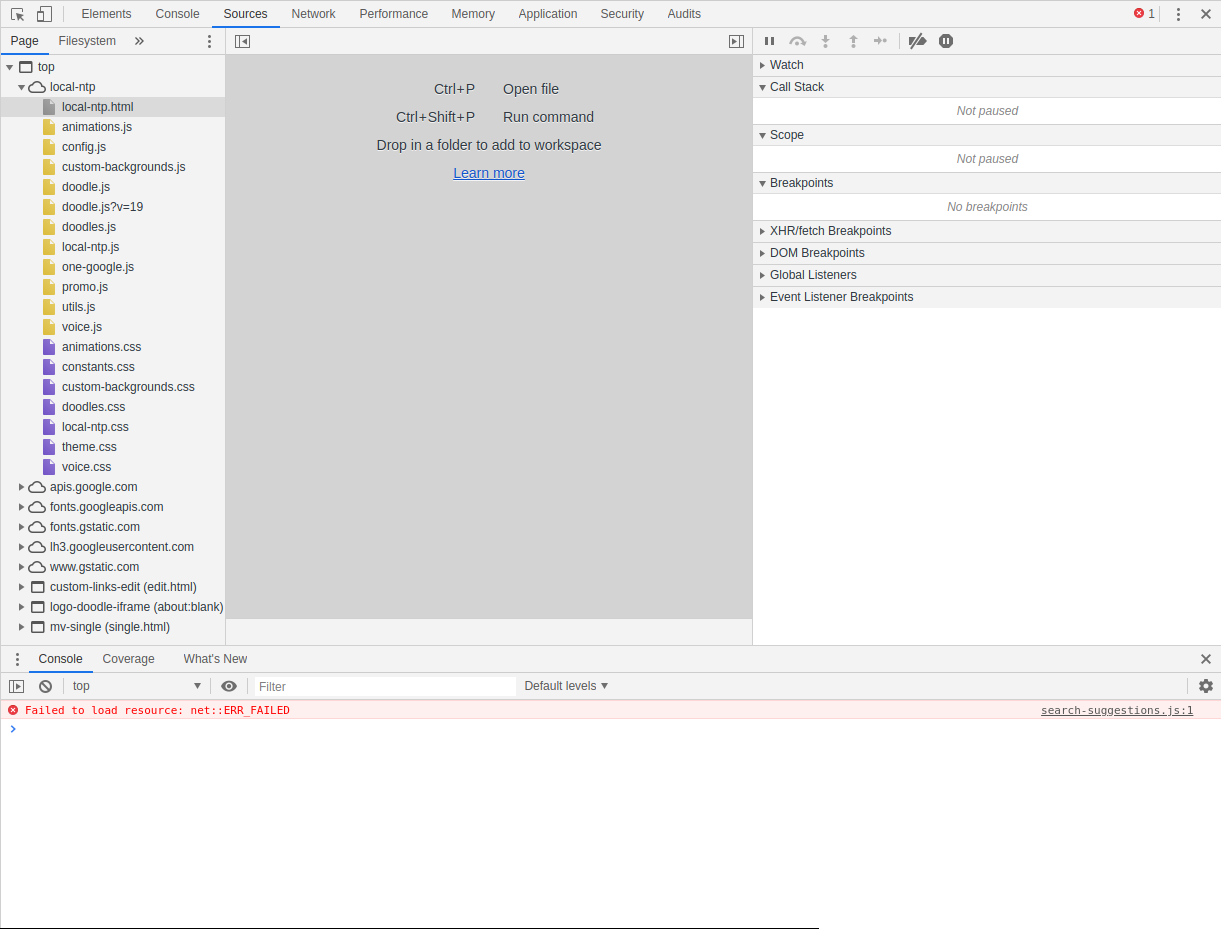The height and width of the screenshot is (929, 1221).
Task: Open the search-suggestions.js:1 source link
Action: pos(1116,710)
